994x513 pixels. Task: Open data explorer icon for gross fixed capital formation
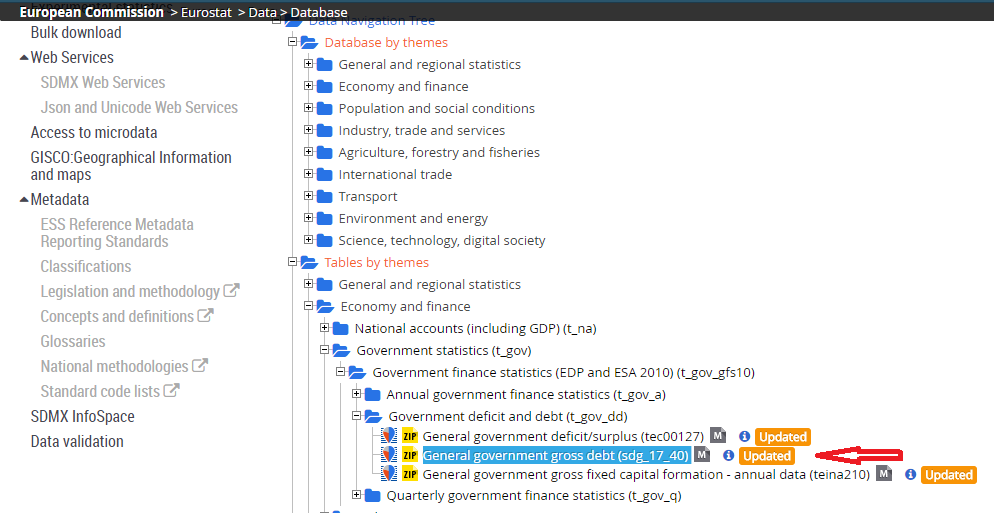click(389, 474)
